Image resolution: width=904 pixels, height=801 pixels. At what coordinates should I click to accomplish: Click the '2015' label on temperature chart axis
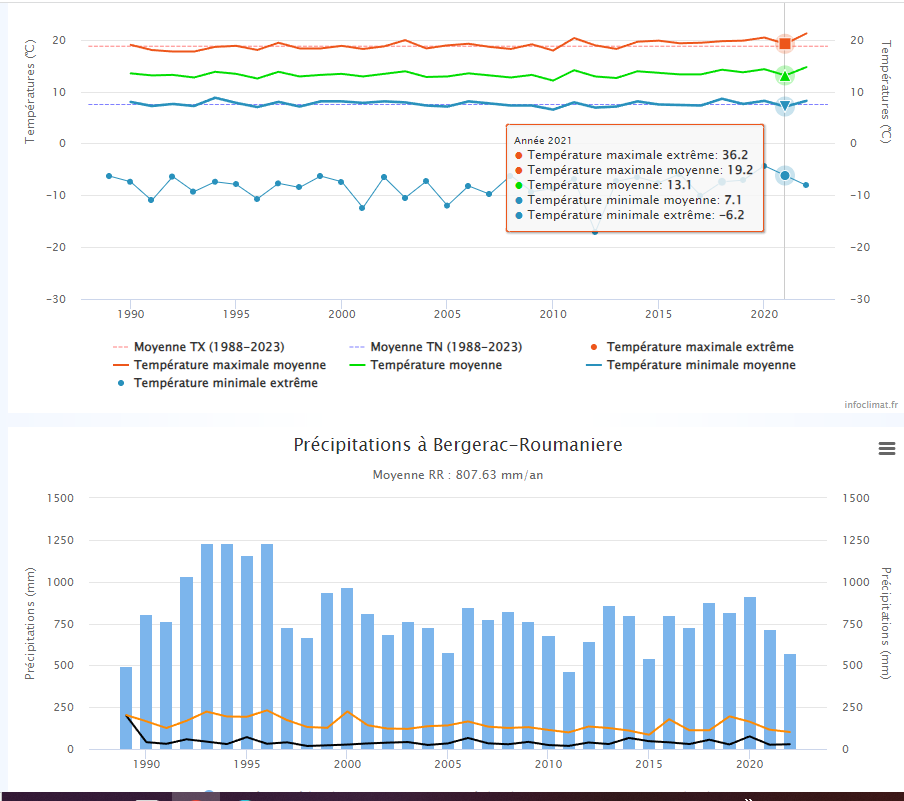tap(658, 314)
